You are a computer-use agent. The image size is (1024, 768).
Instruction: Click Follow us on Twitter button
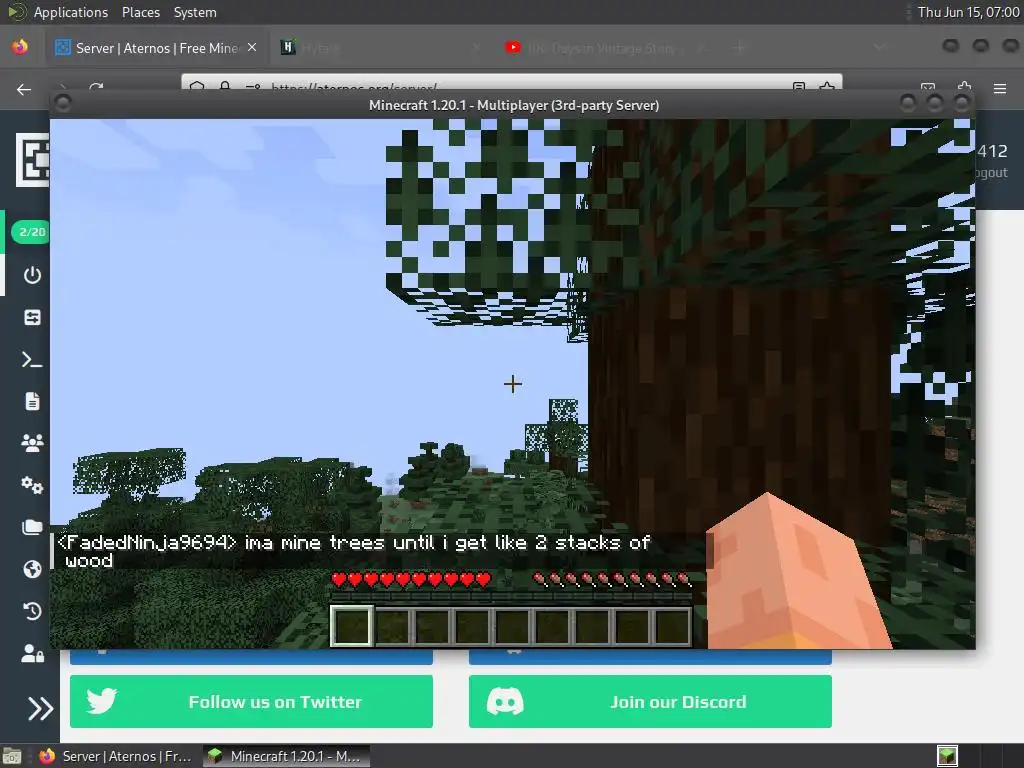coord(251,701)
